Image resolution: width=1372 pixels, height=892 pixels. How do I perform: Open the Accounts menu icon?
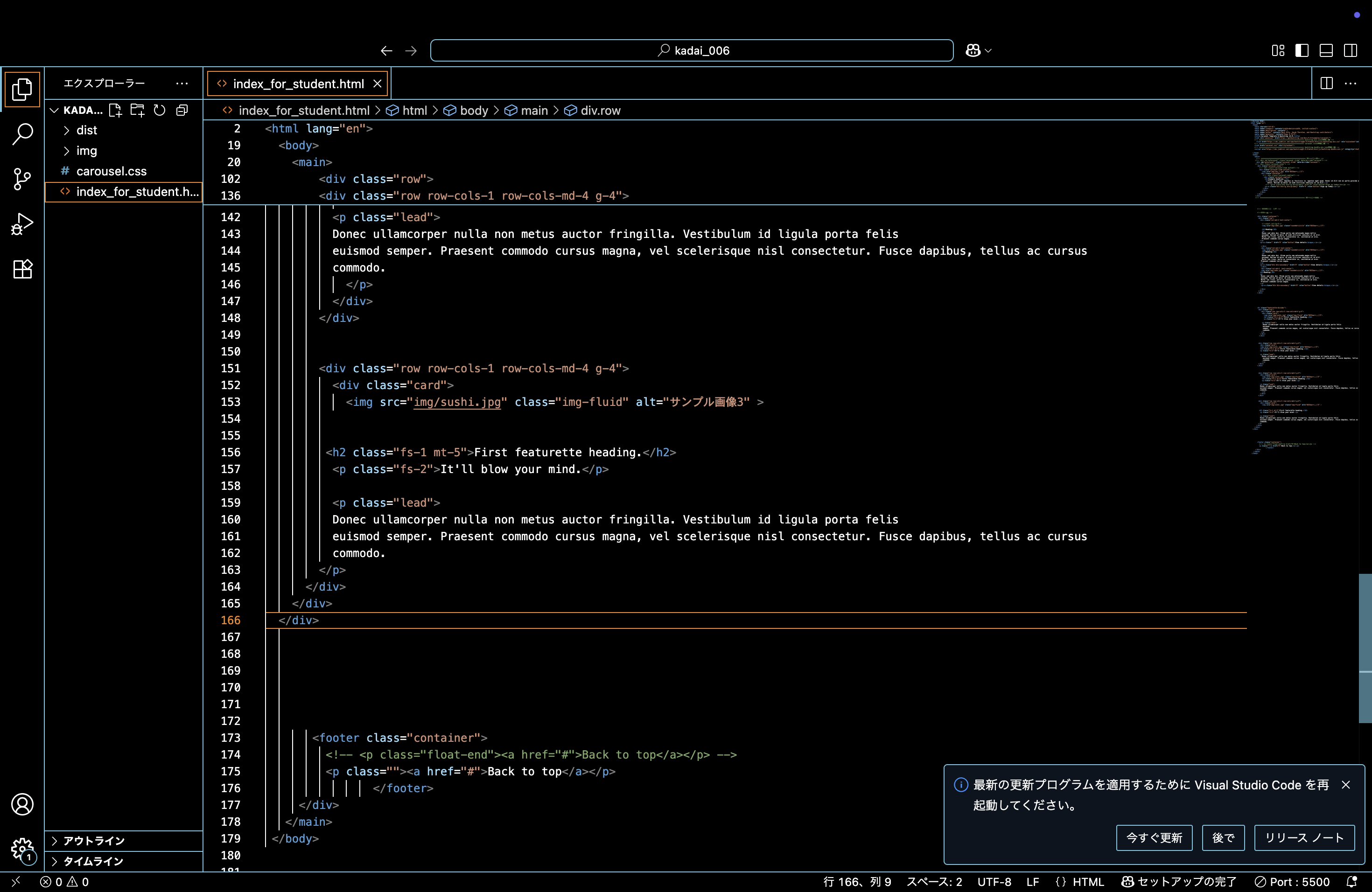(22, 804)
